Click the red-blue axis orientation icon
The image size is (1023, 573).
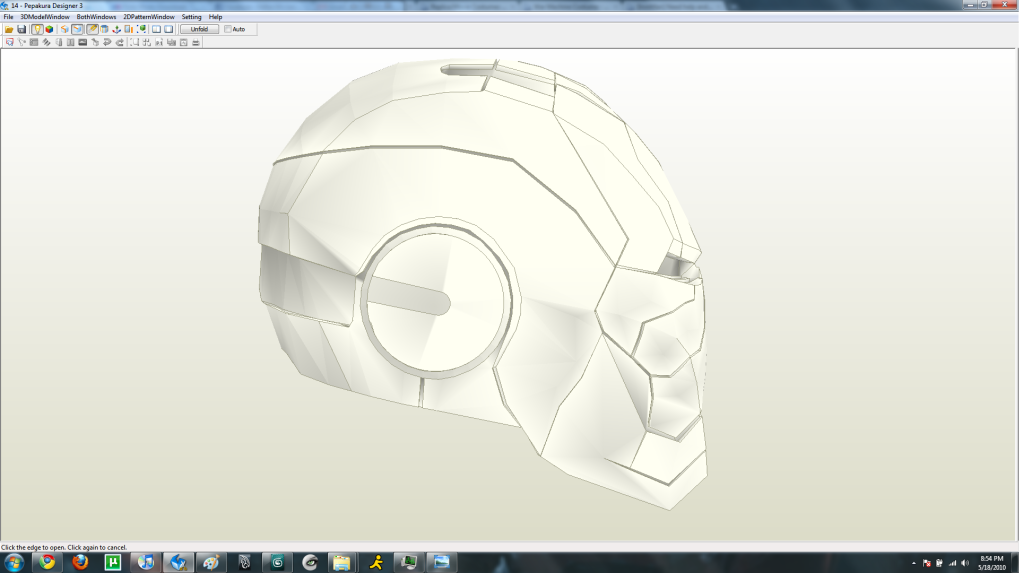116,29
